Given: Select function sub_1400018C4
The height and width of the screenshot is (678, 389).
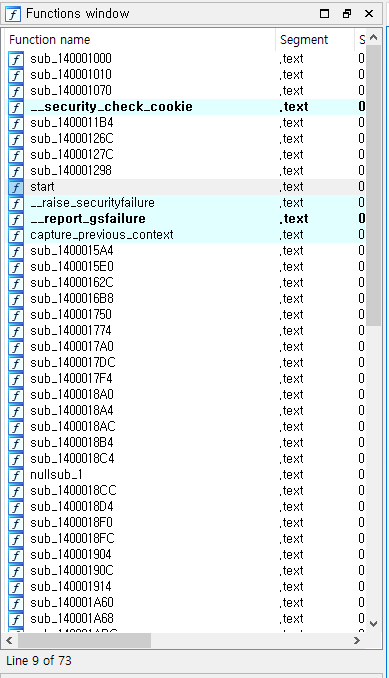Looking at the screenshot, I should click(x=72, y=459).
